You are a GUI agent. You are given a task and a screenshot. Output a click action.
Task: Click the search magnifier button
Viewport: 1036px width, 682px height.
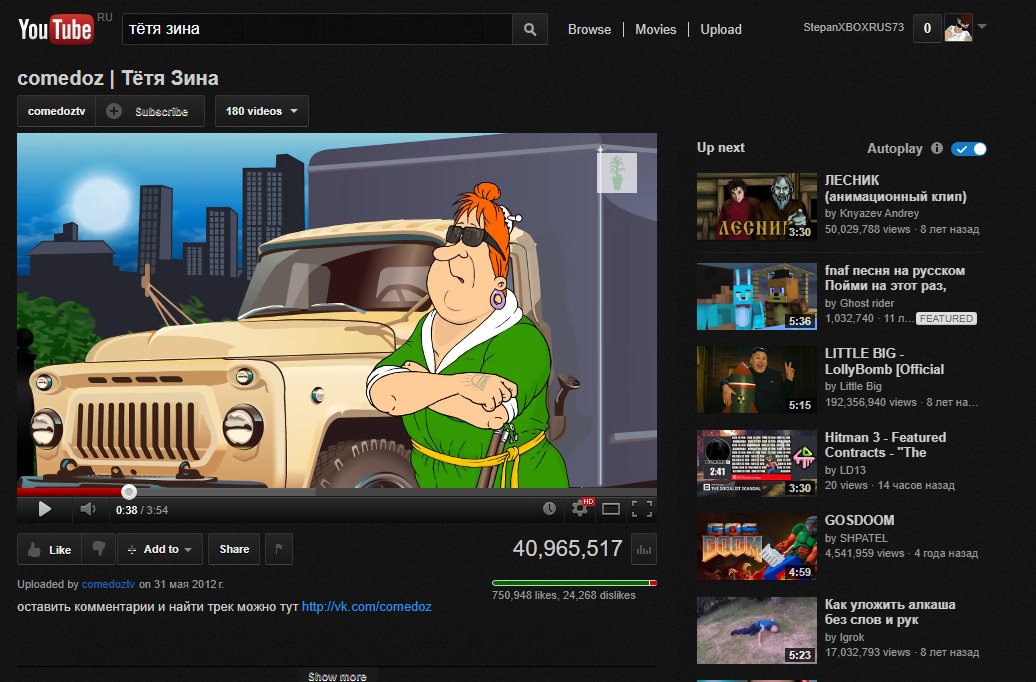(x=530, y=29)
